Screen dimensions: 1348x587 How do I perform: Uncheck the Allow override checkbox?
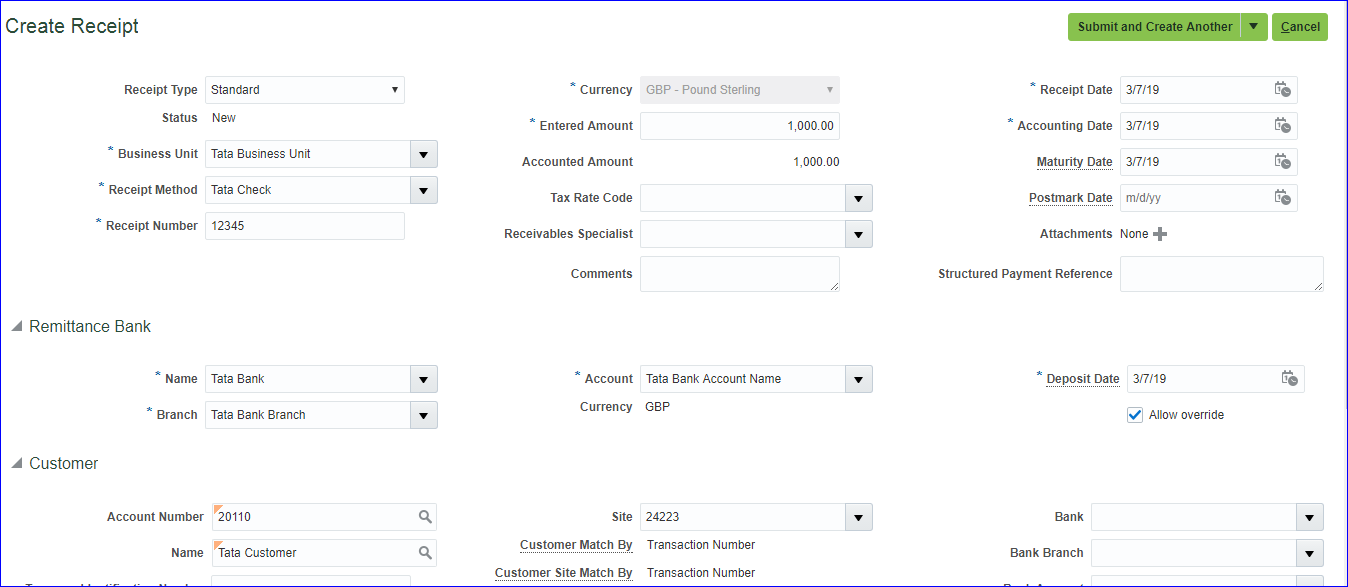pos(1135,415)
